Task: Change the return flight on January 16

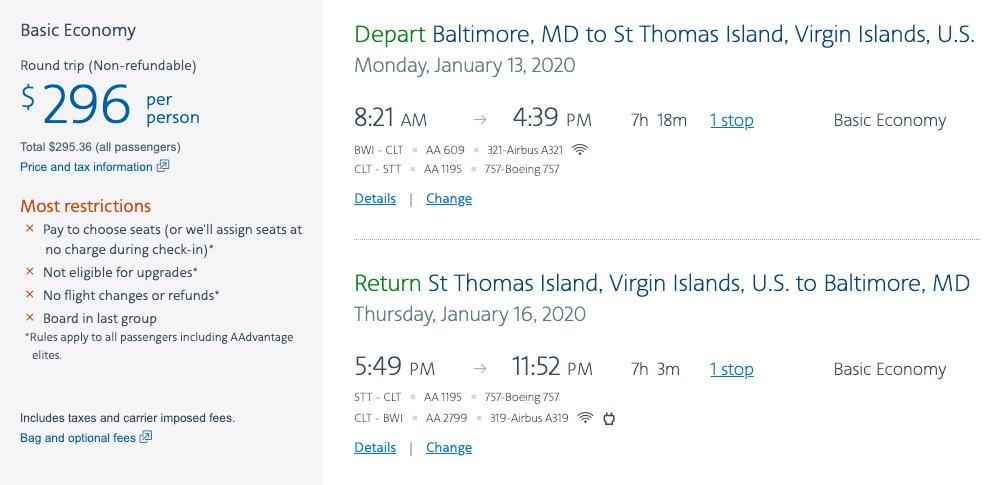Action: tap(449, 448)
